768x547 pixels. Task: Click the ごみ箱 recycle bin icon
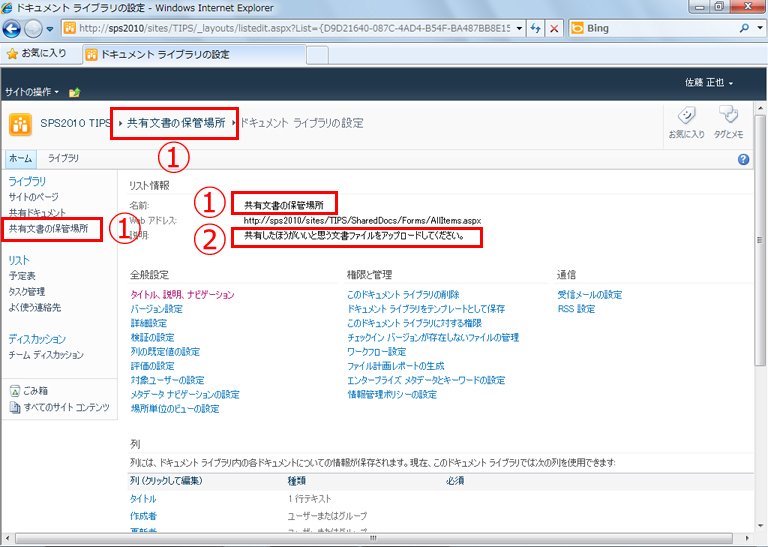(15, 391)
